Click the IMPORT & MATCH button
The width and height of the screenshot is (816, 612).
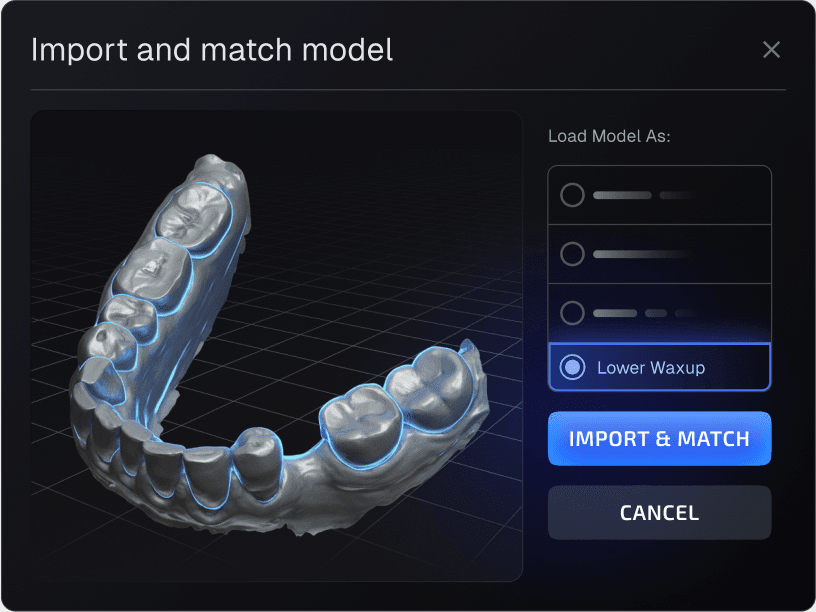coord(659,439)
